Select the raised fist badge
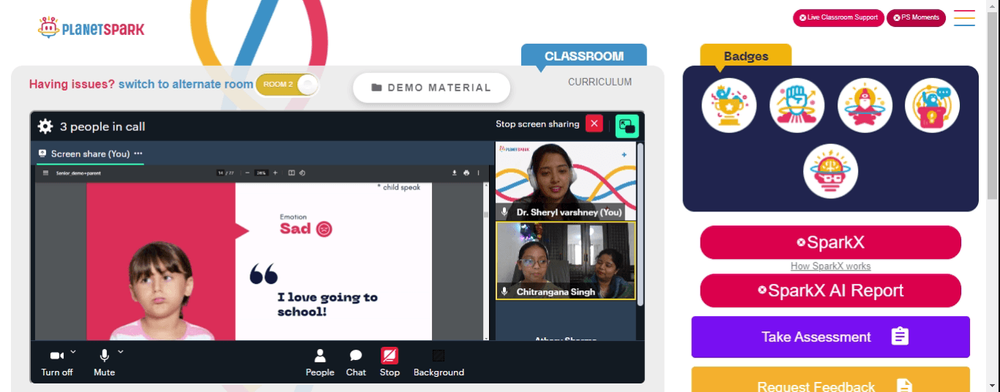This screenshot has height=392, width=1000. coord(797,106)
